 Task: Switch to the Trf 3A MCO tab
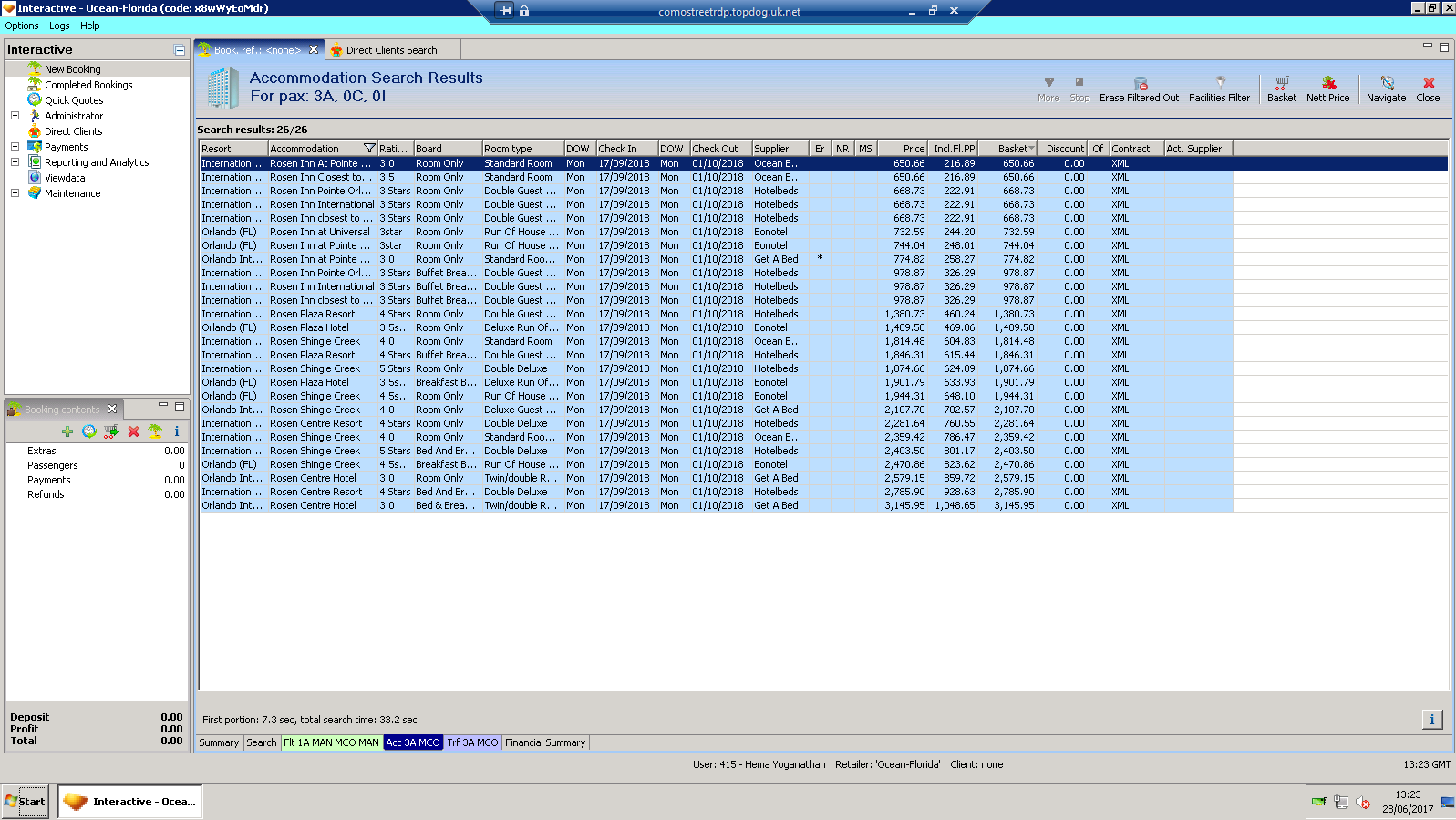point(472,743)
